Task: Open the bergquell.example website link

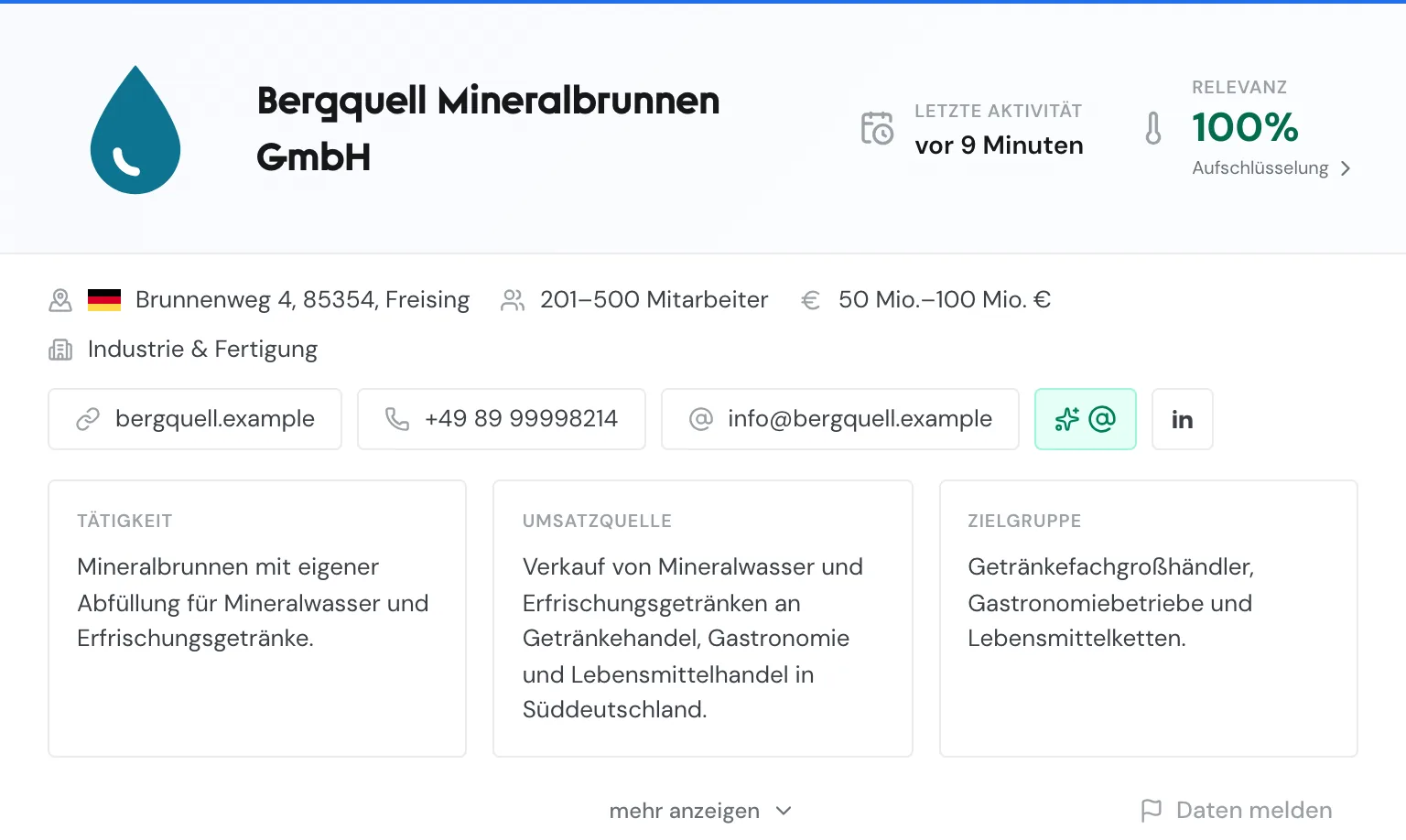Action: click(195, 419)
